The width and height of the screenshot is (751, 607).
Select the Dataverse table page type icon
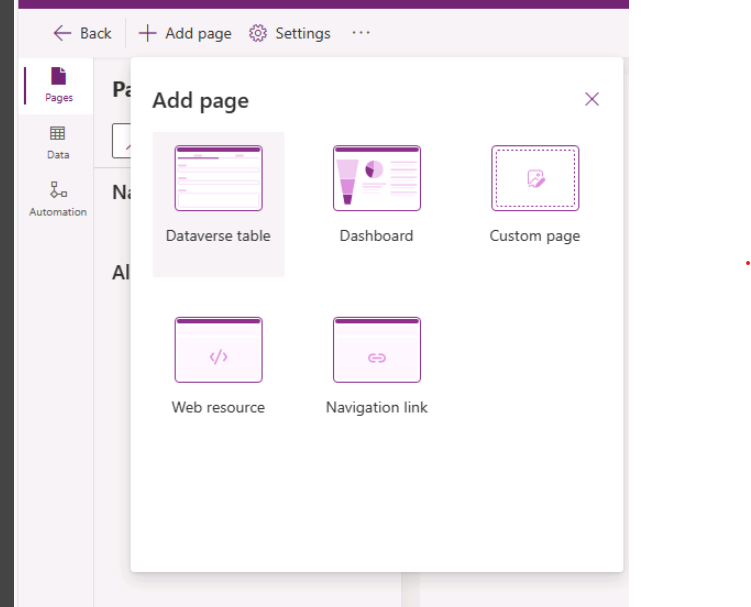click(x=218, y=178)
